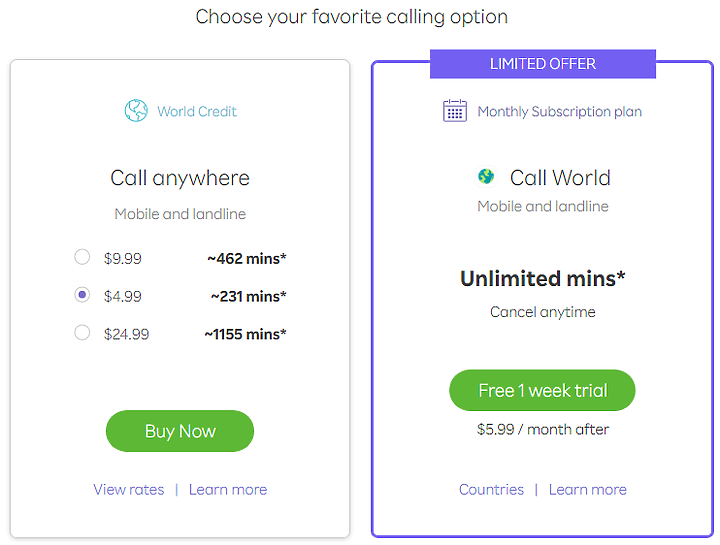
Task: Click Learn more under World Credit
Action: tap(228, 489)
